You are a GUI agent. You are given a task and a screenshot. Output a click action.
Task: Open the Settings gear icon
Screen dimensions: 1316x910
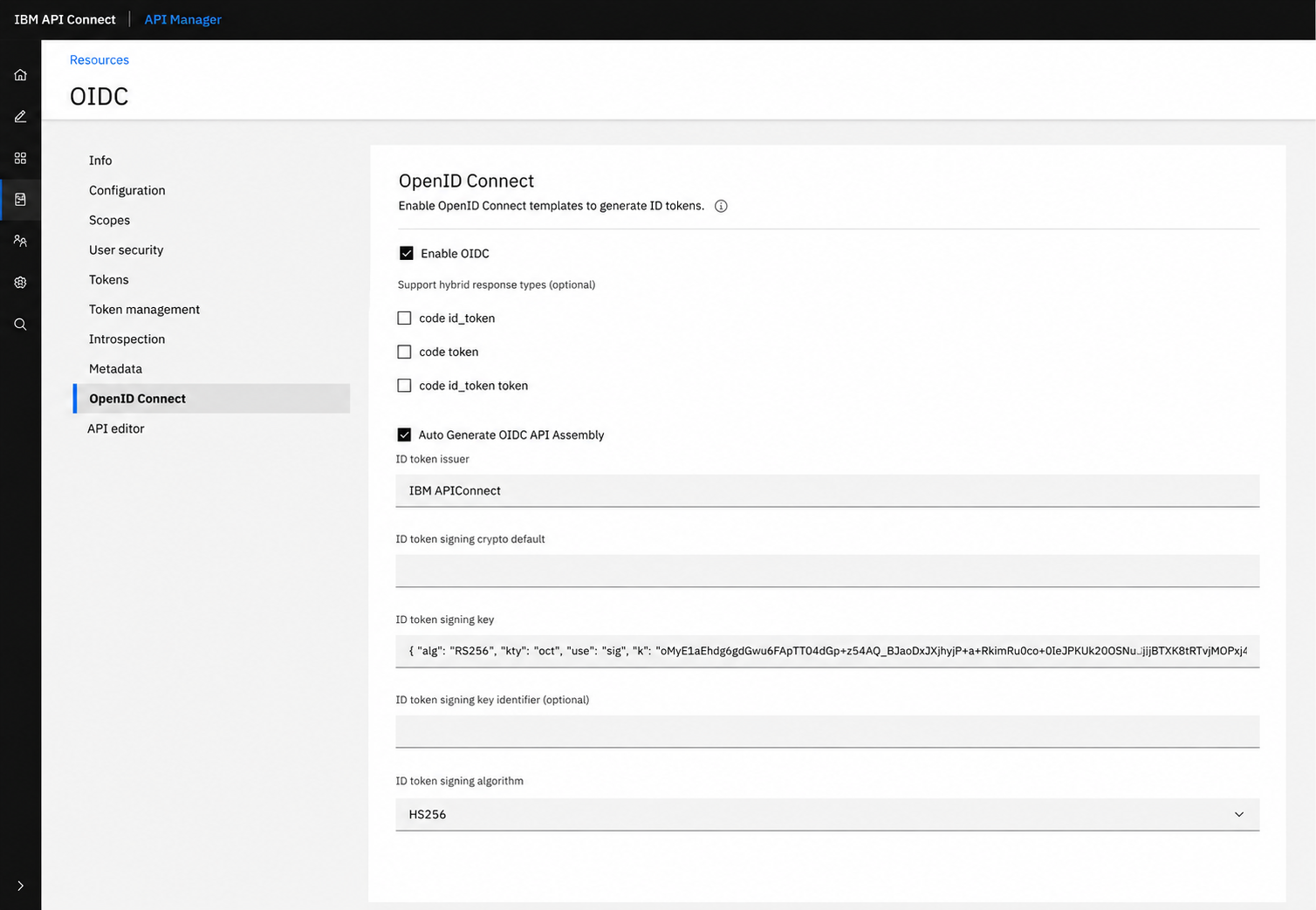(20, 283)
